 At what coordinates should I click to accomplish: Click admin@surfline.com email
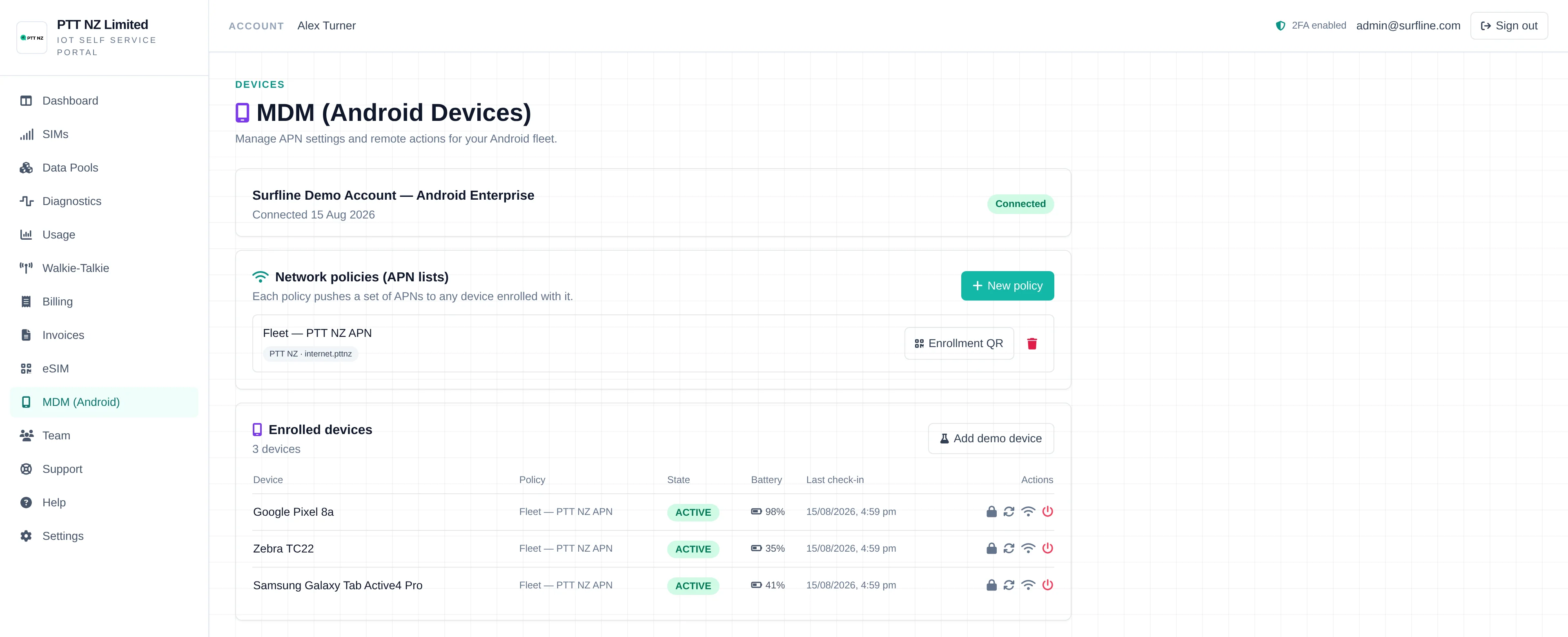(x=1408, y=26)
